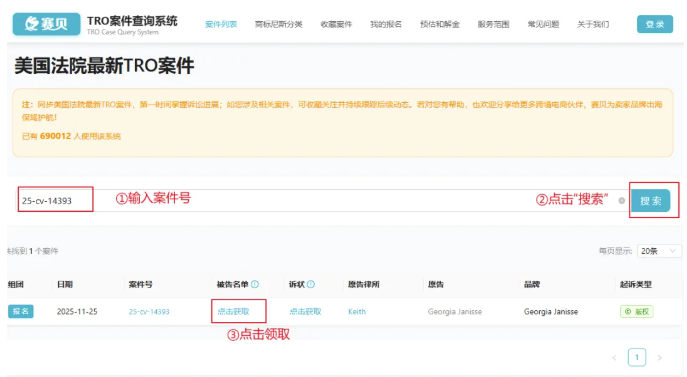Screen dimensions: 687x377
Task: Open the 案件列表 tab
Action: 221,24
